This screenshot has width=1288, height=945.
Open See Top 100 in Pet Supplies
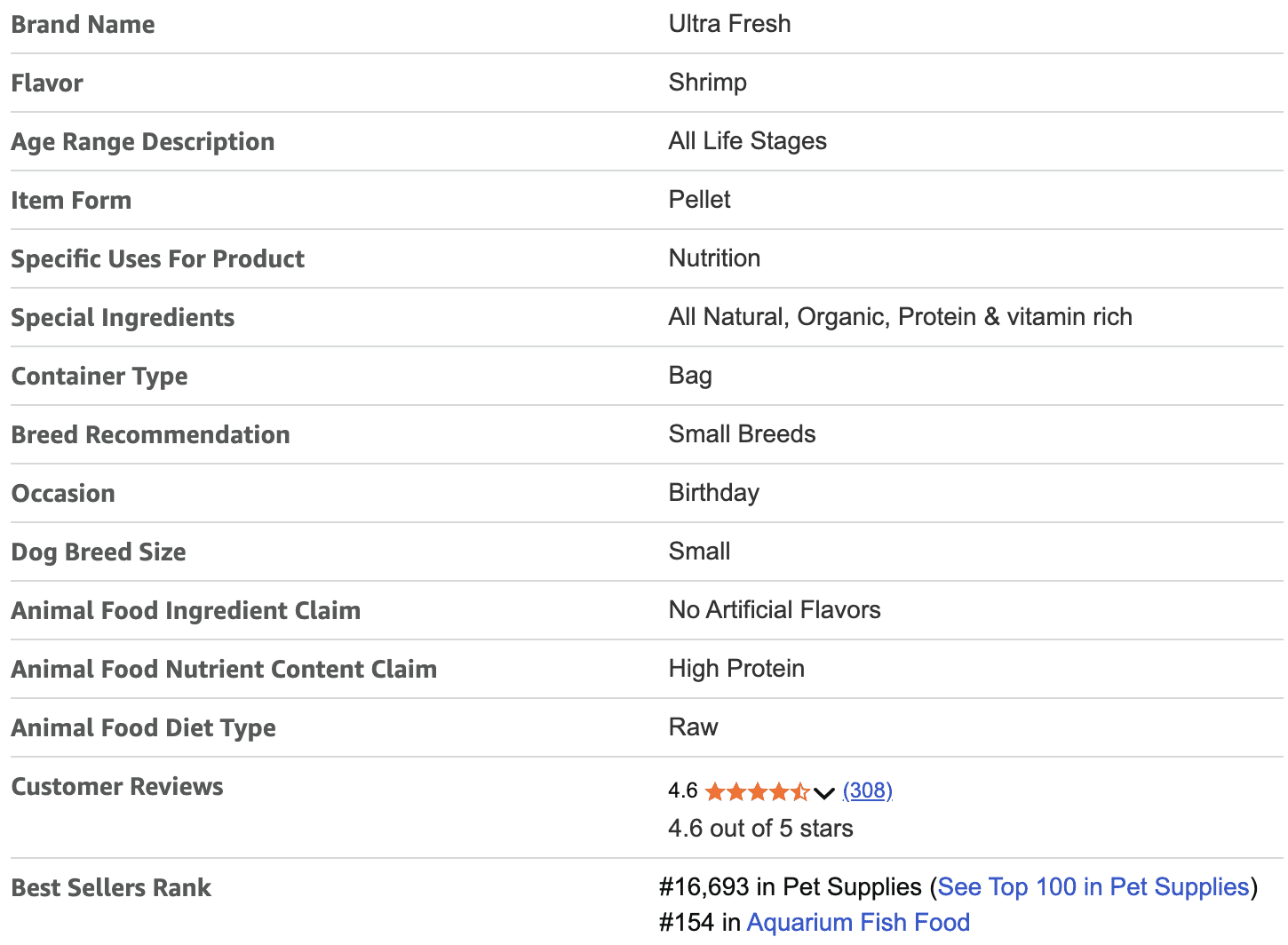pos(1093,886)
